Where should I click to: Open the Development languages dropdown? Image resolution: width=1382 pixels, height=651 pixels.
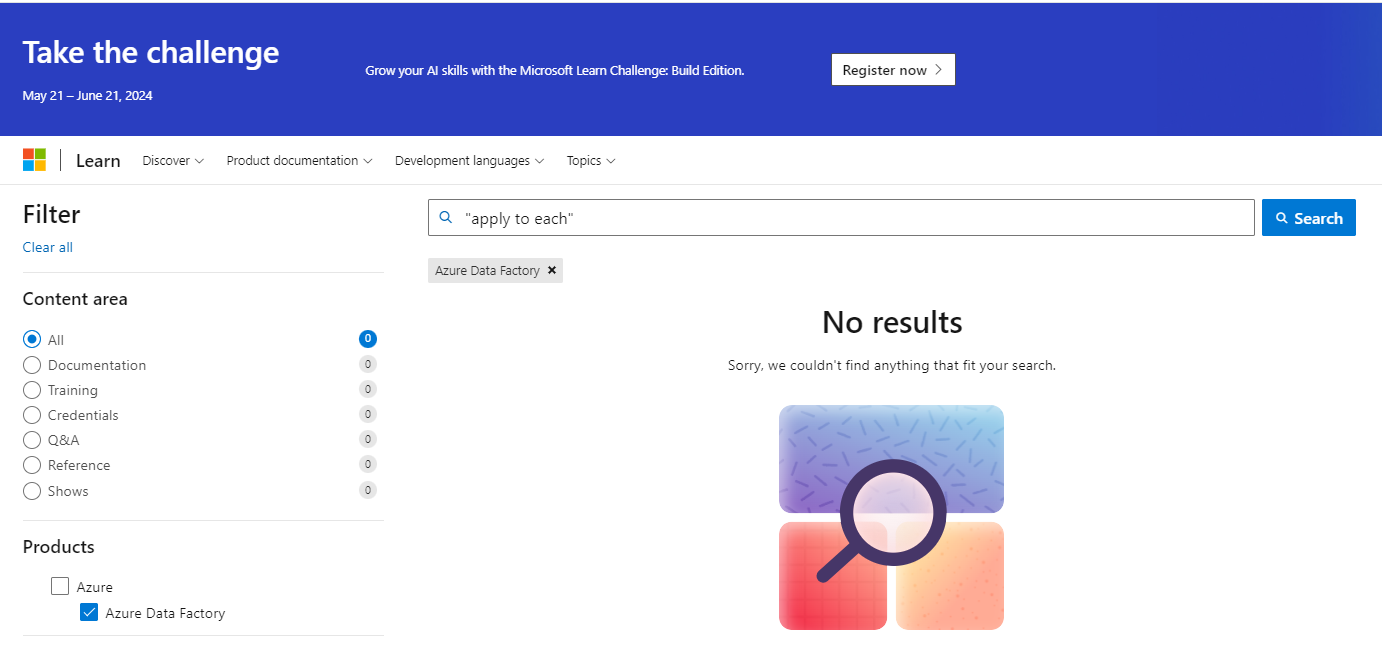[x=468, y=160]
